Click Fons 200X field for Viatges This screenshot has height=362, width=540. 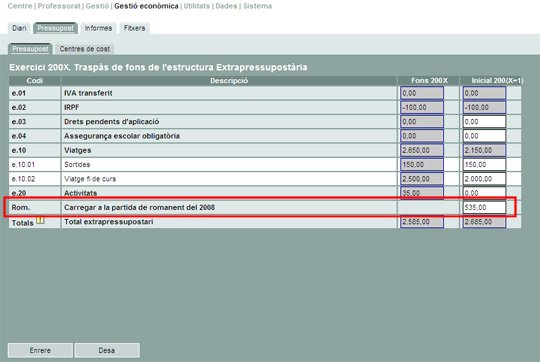pyautogui.click(x=422, y=150)
